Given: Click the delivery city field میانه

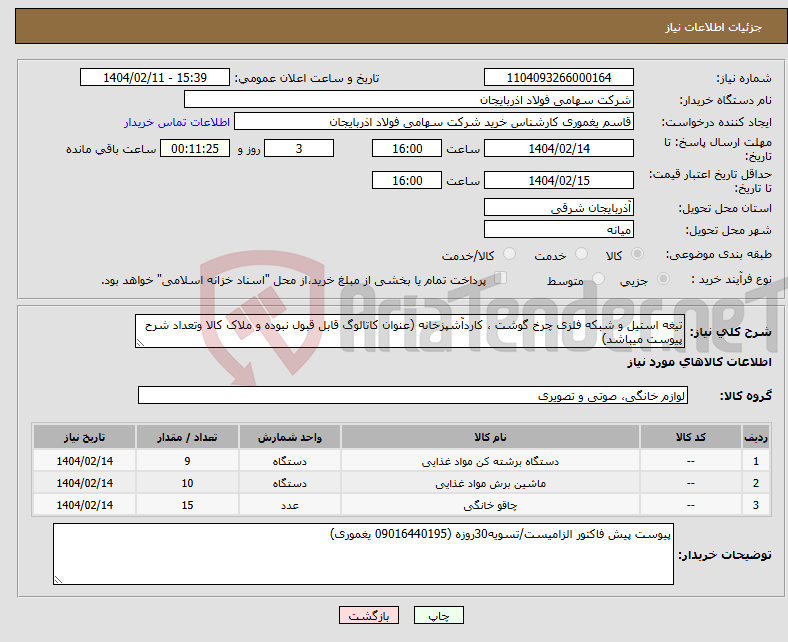Looking at the screenshot, I should click(x=559, y=229).
